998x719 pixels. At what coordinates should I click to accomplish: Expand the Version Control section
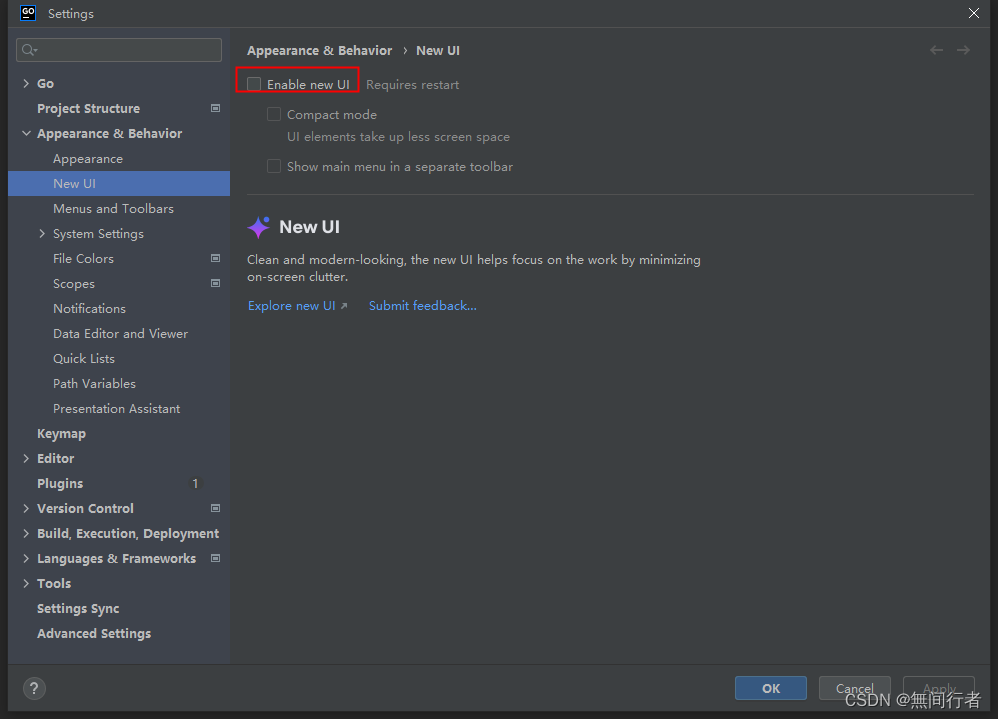point(26,508)
